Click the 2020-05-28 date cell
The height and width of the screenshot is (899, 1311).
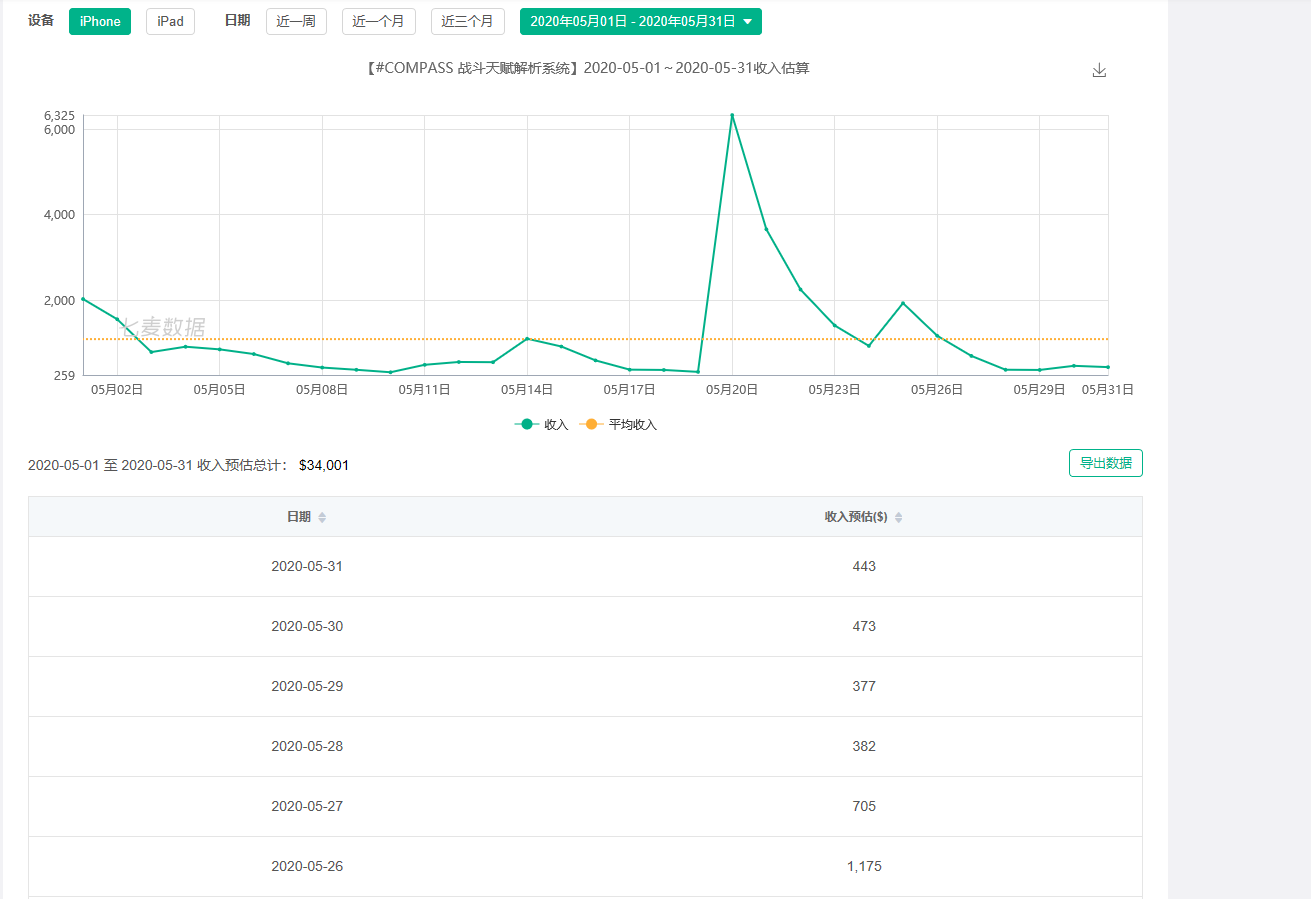(x=307, y=746)
